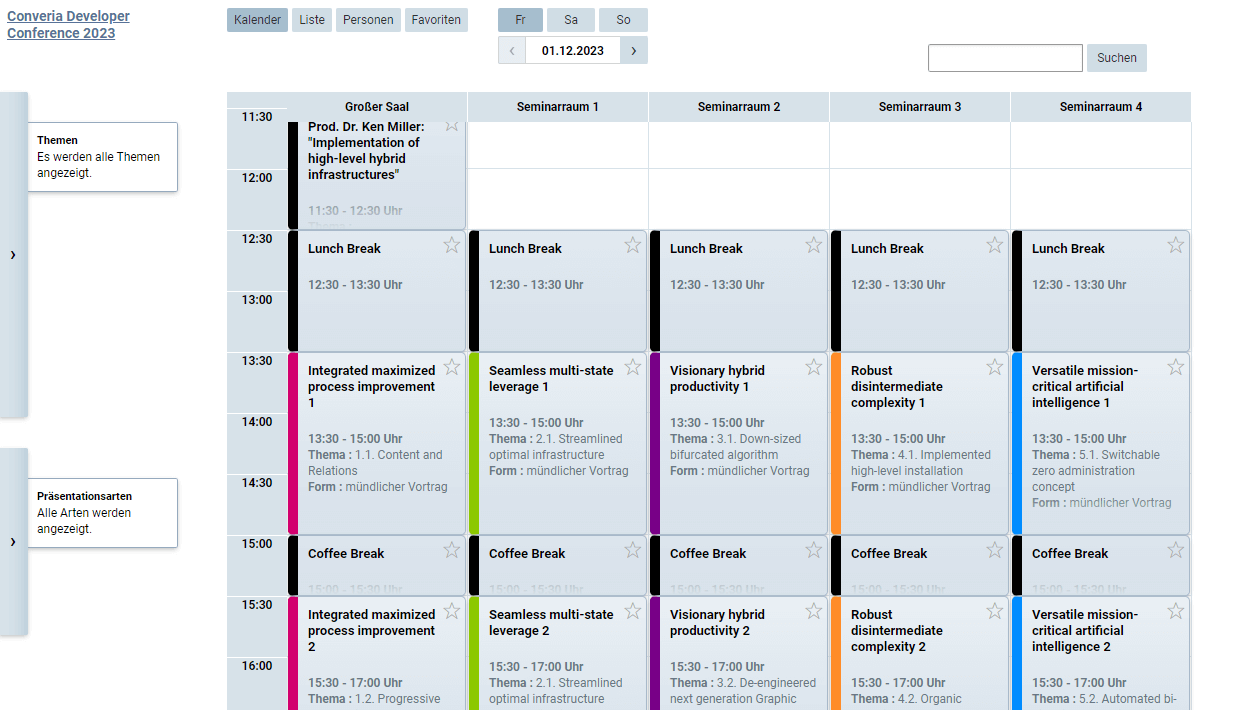The width and height of the screenshot is (1256, 710).
Task: Star the Lunch Break in Seminarraum 4
Action: tap(1176, 245)
